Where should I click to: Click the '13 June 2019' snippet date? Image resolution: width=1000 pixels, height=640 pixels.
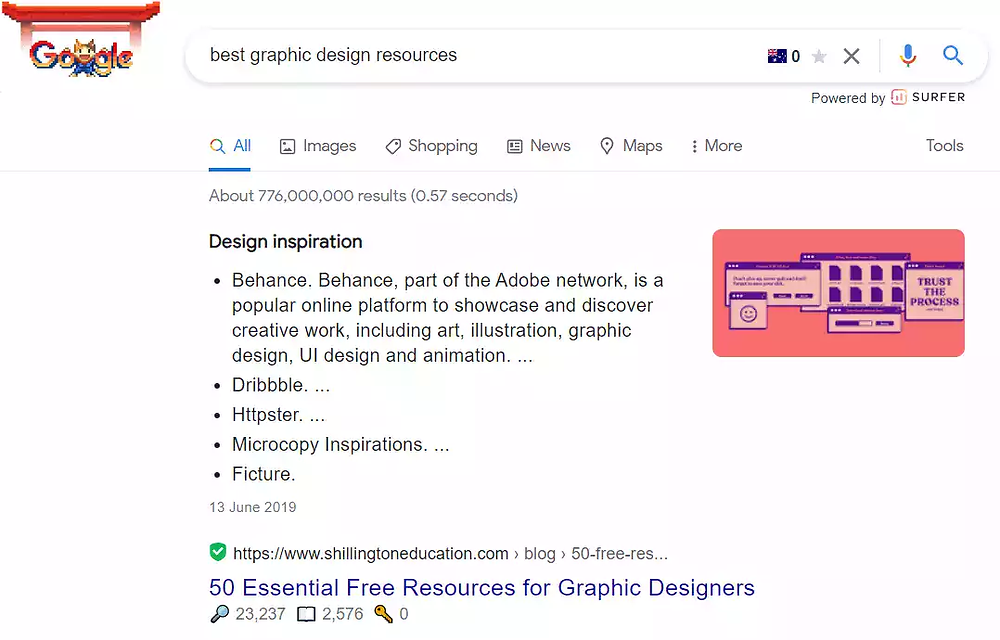tap(253, 507)
